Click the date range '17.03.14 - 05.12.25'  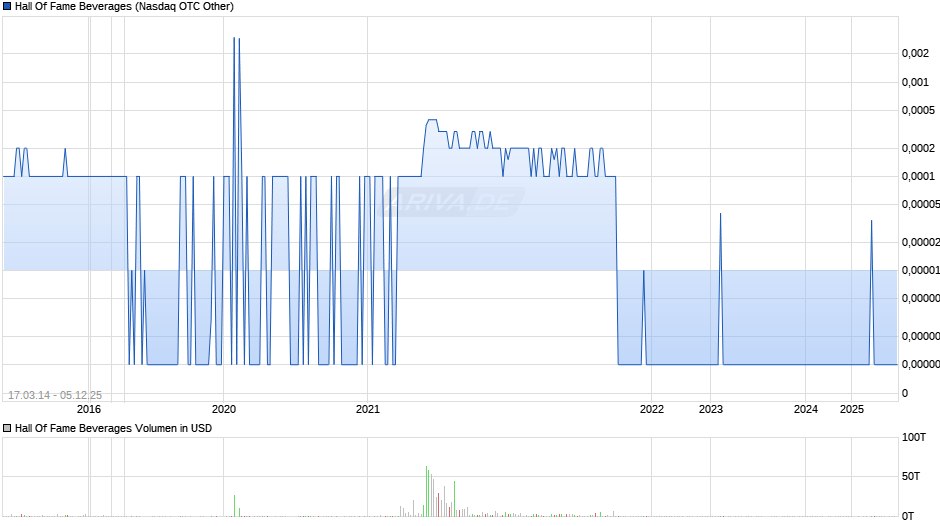55,395
